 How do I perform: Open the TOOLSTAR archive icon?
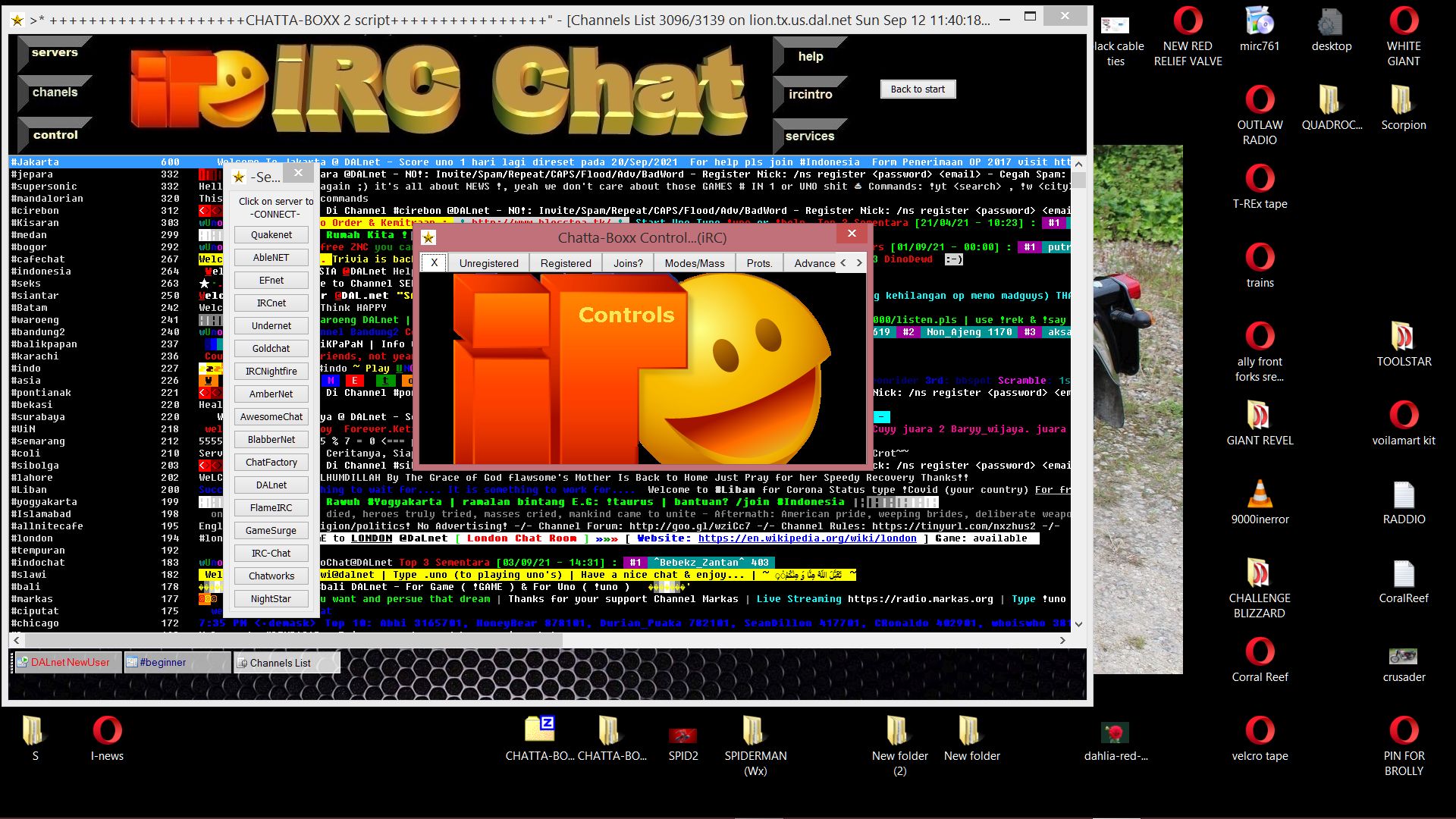[x=1404, y=346]
